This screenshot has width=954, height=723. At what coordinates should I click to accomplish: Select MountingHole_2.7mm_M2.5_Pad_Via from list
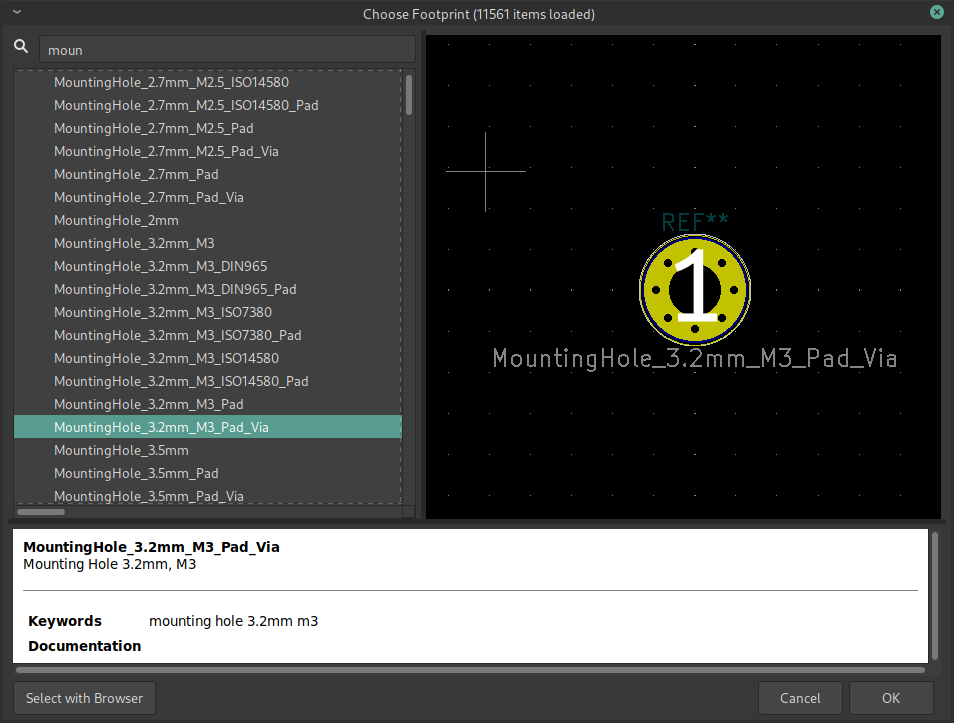click(x=166, y=151)
